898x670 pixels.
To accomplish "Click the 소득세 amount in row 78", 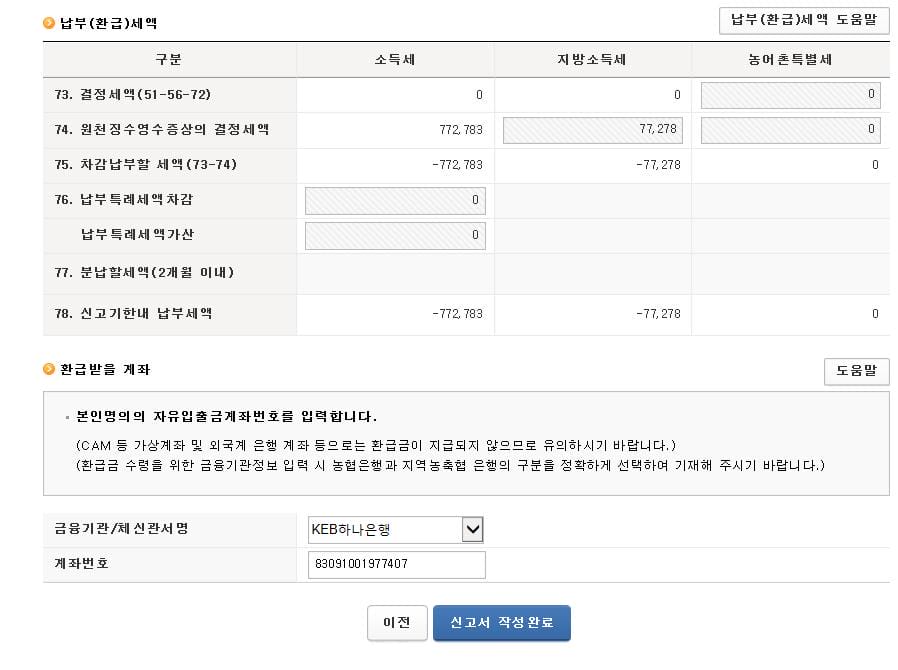I will [457, 314].
